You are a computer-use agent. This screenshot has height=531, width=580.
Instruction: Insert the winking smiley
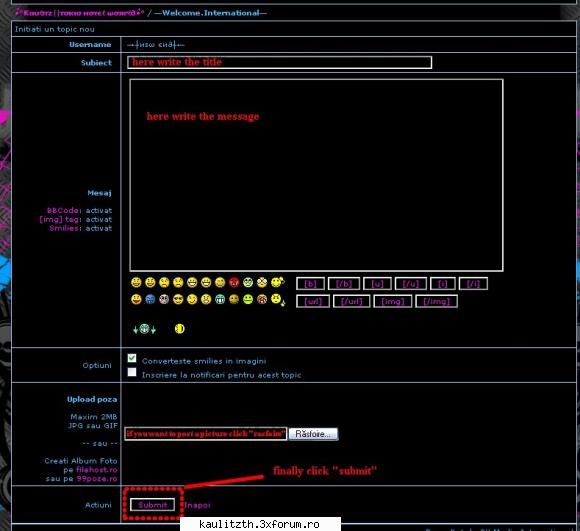(192, 299)
